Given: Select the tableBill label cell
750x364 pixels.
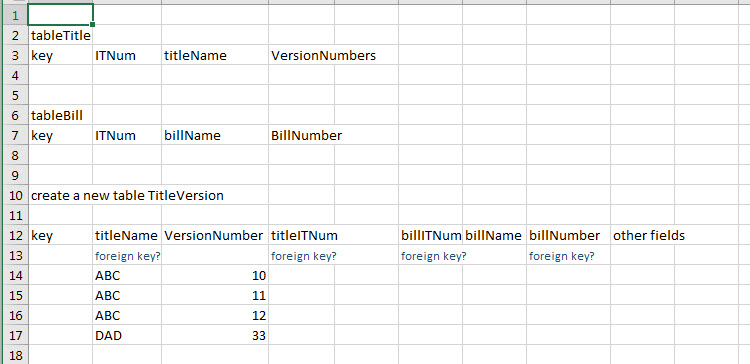Looking at the screenshot, I should [x=60, y=115].
